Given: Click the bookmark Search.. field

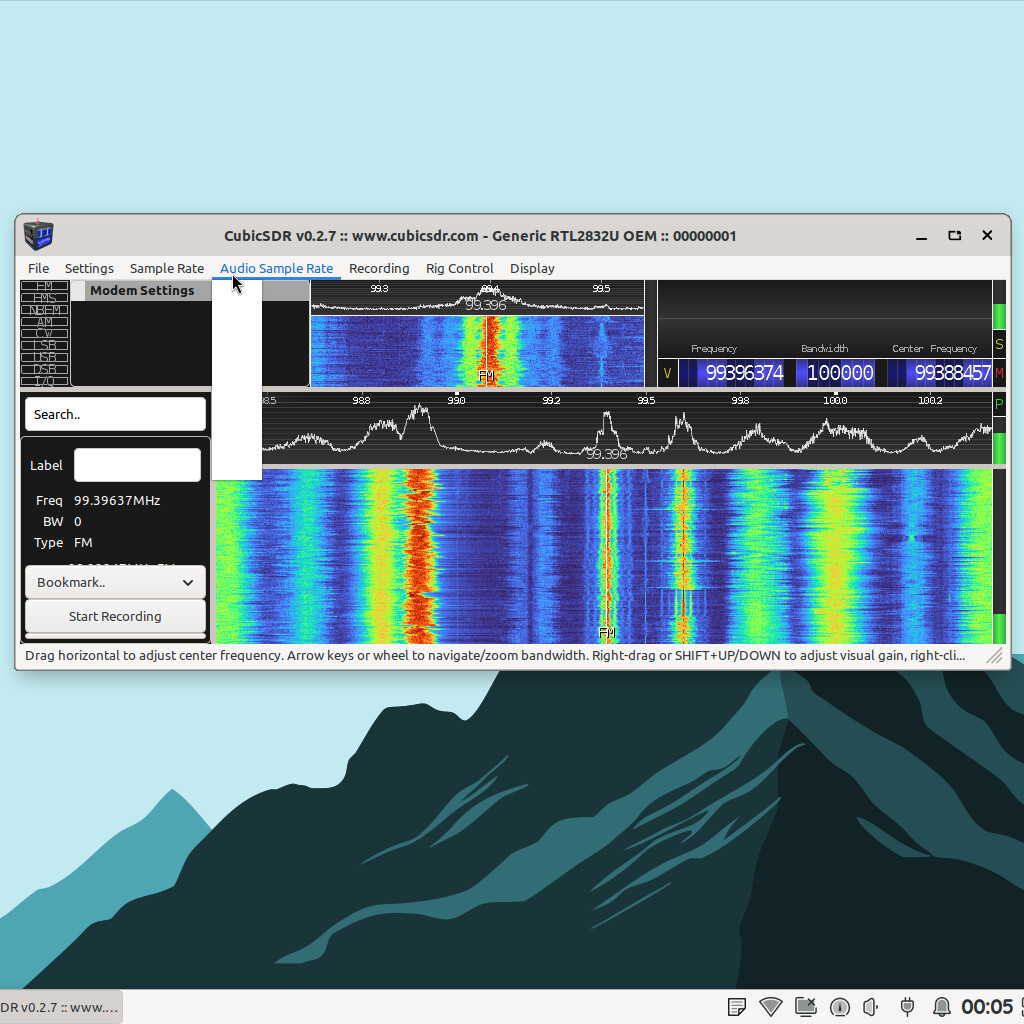Looking at the screenshot, I should 115,414.
